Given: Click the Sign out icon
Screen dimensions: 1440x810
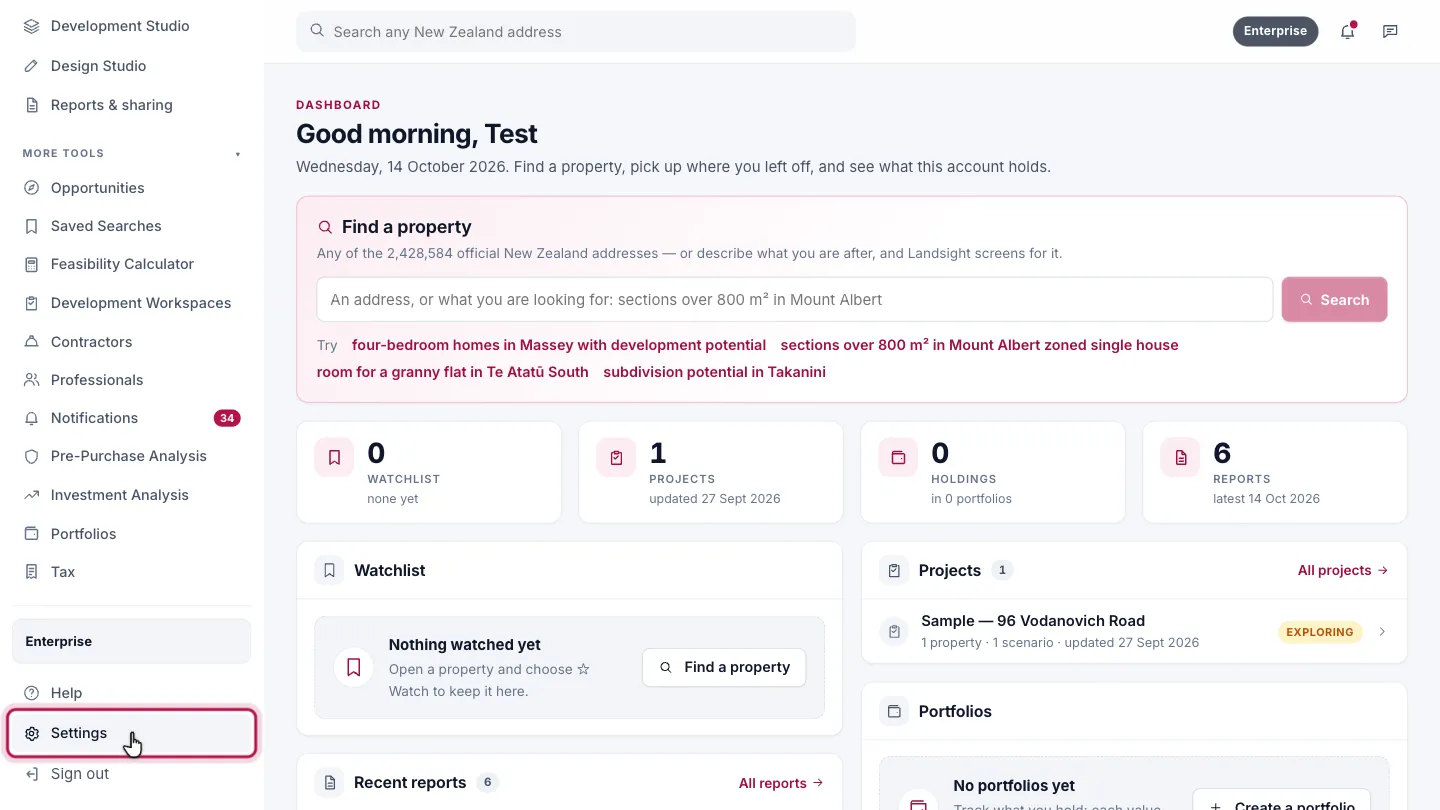Looking at the screenshot, I should point(32,774).
